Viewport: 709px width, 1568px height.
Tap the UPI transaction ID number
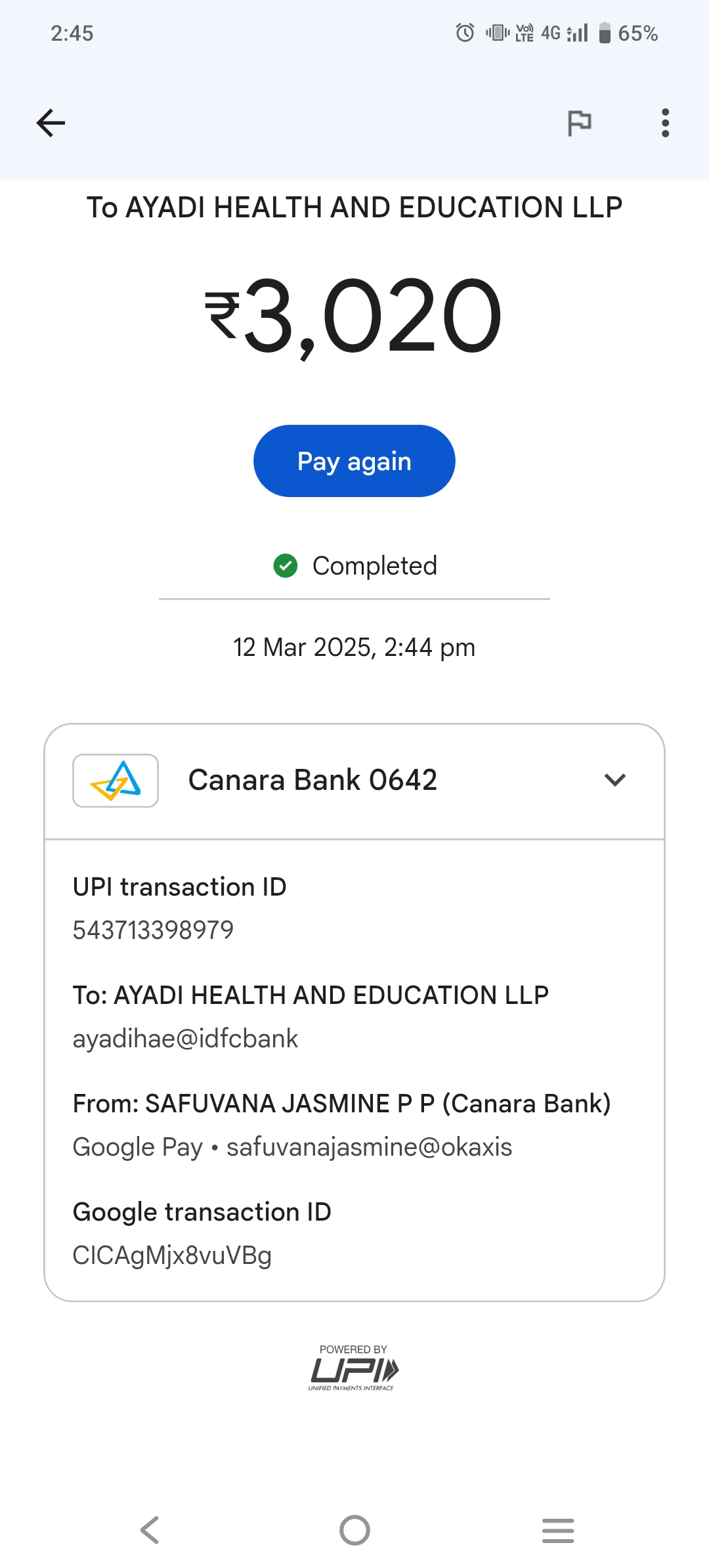(153, 930)
